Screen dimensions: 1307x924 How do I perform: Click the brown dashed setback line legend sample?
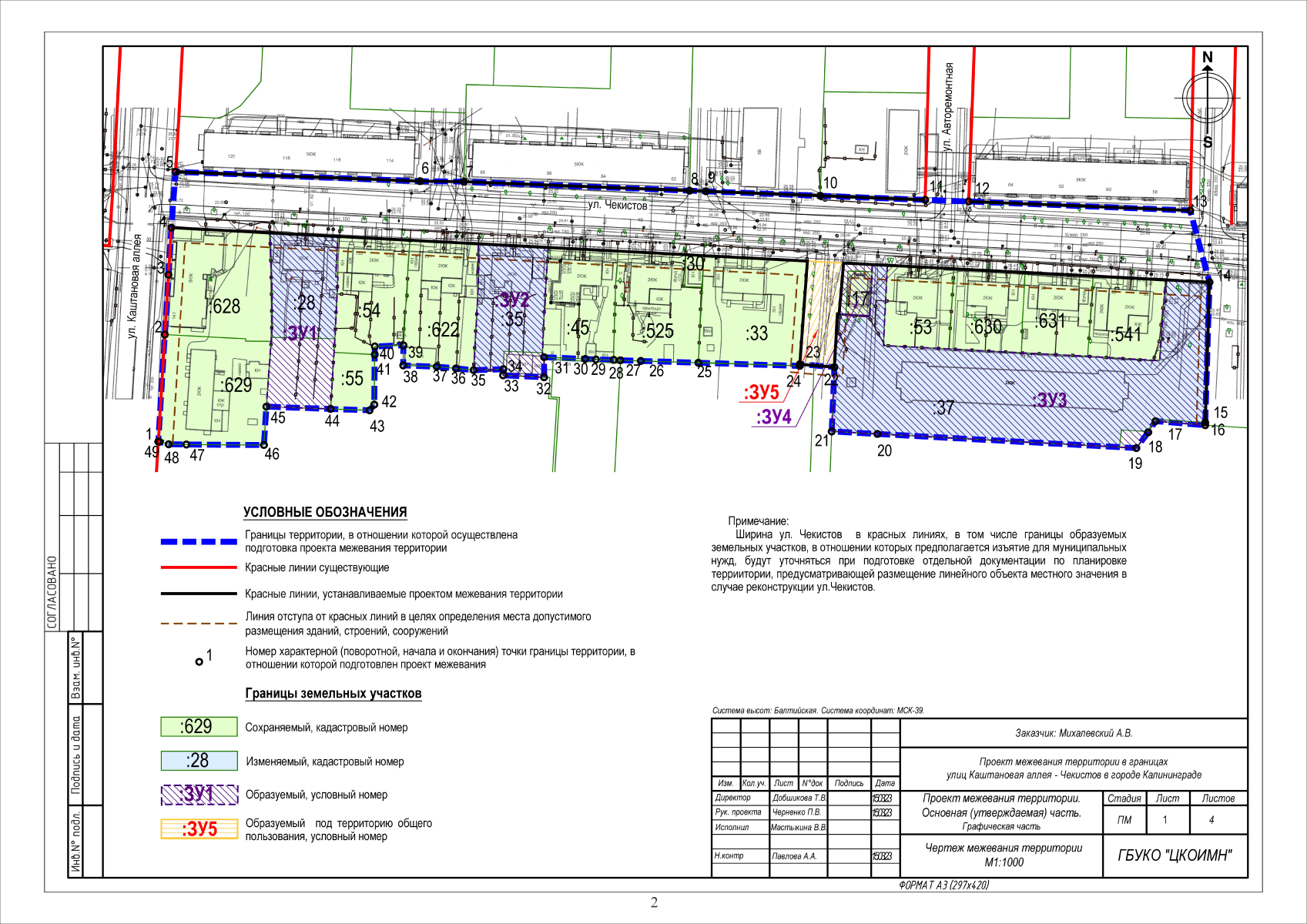point(199,623)
